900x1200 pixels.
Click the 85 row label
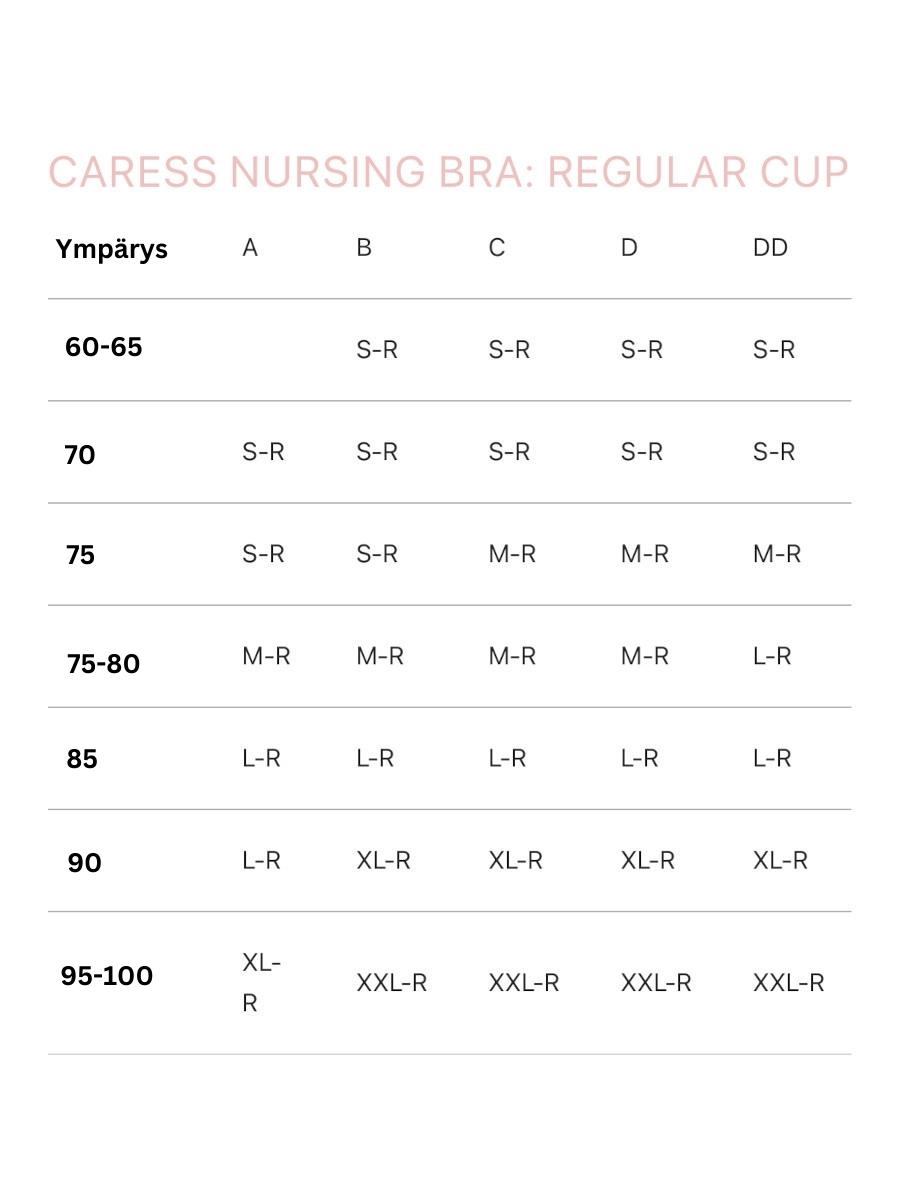(82, 759)
